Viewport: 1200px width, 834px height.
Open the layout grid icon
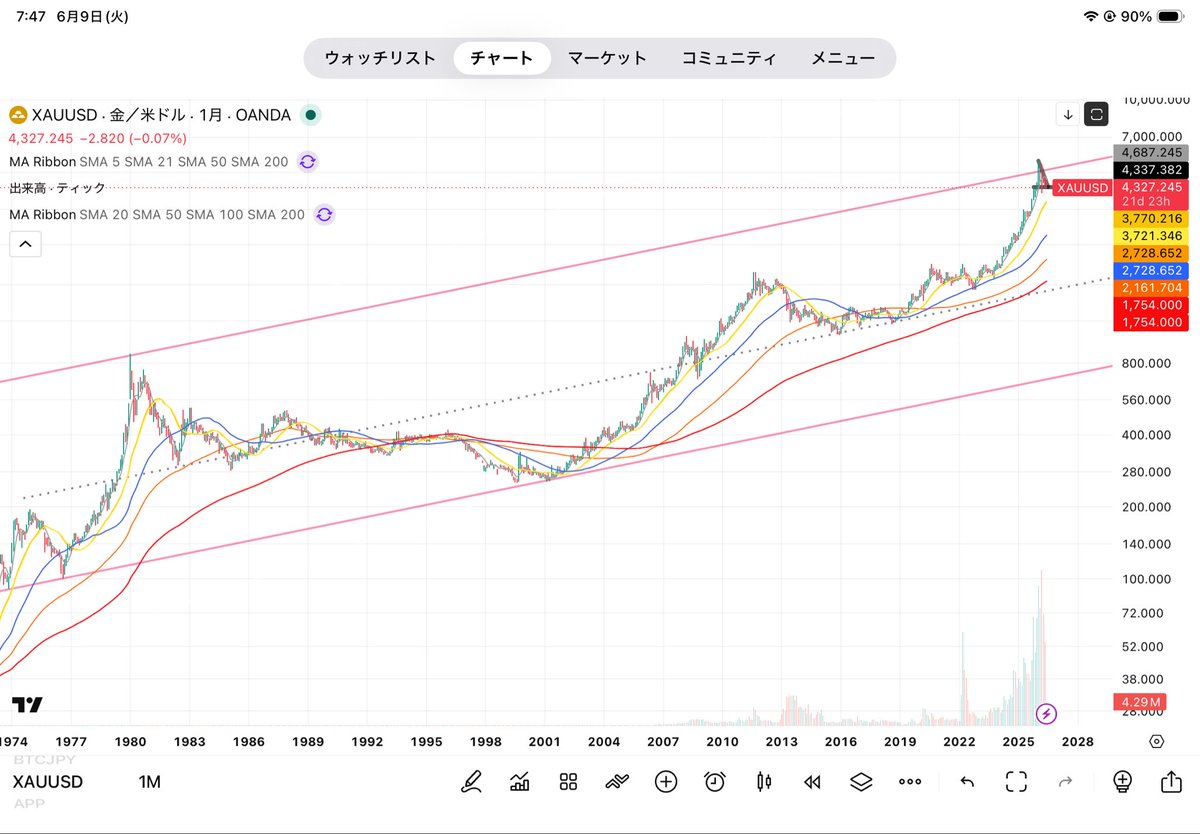(568, 782)
